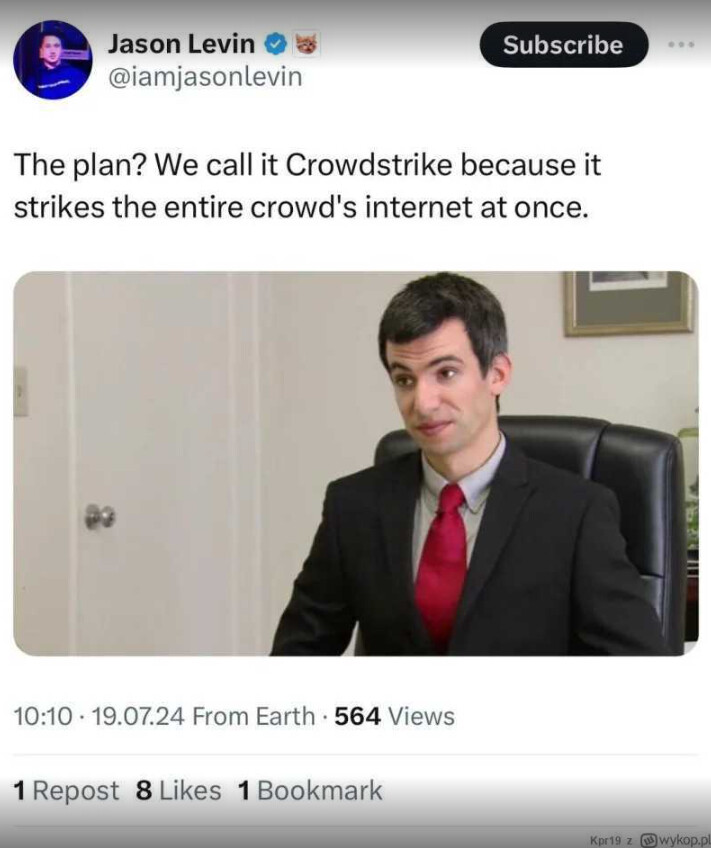Click the From Earth location label
The height and width of the screenshot is (848, 711).
click(254, 716)
